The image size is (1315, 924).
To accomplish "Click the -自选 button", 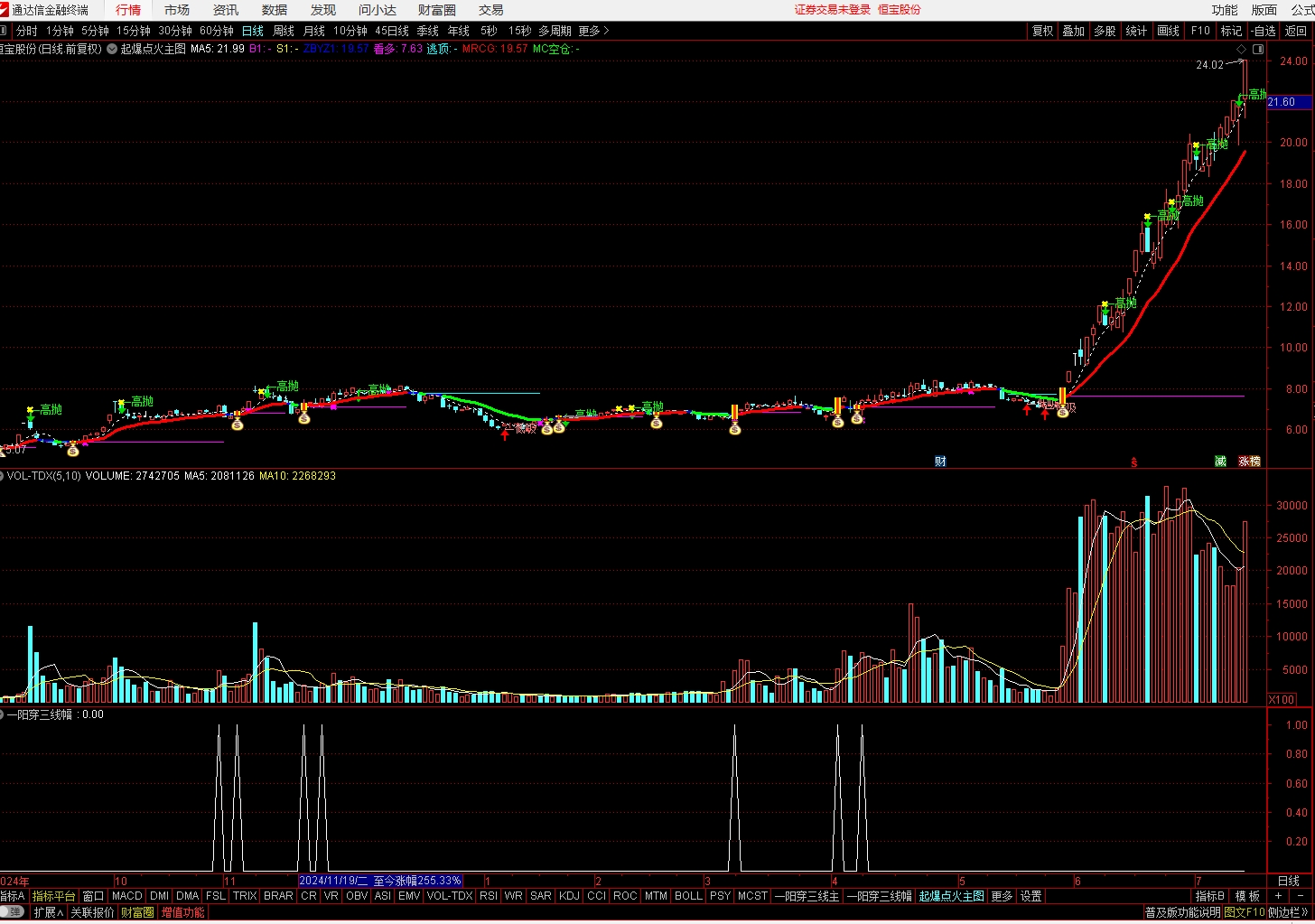I will coord(1264,31).
